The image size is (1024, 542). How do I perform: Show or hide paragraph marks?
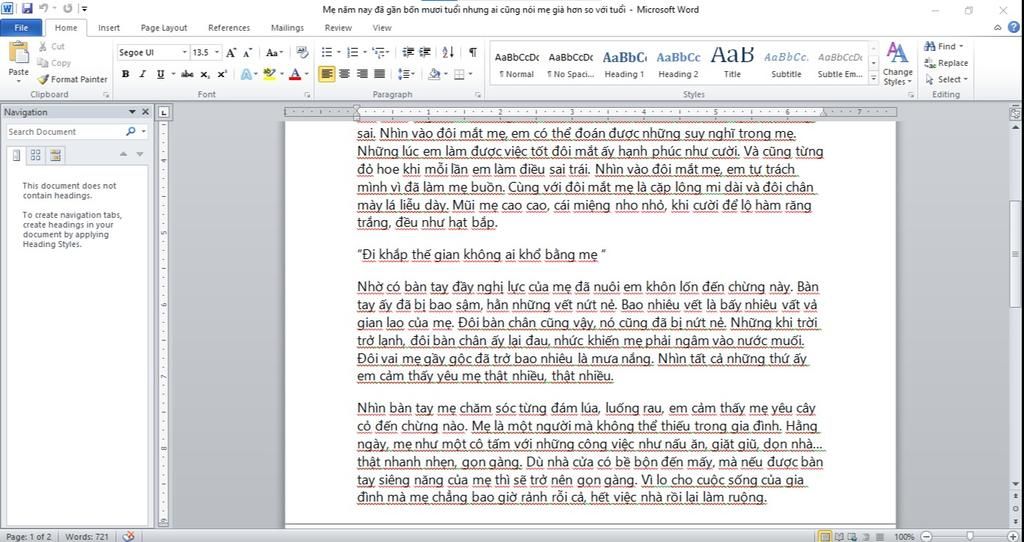473,52
